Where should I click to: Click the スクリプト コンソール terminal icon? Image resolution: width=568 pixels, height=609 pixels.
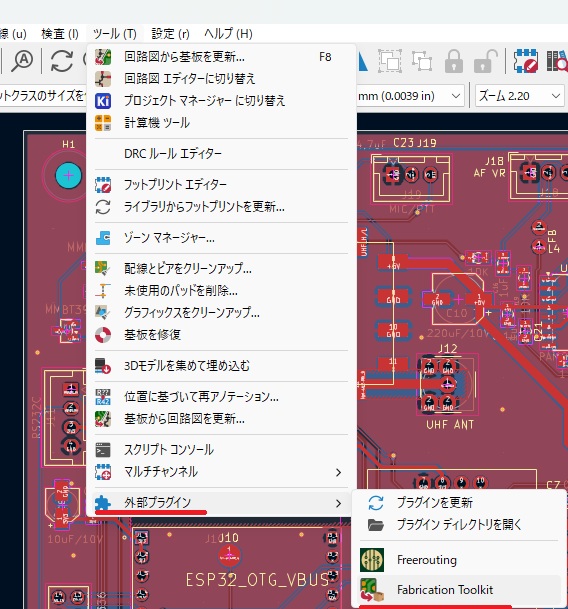point(103,450)
